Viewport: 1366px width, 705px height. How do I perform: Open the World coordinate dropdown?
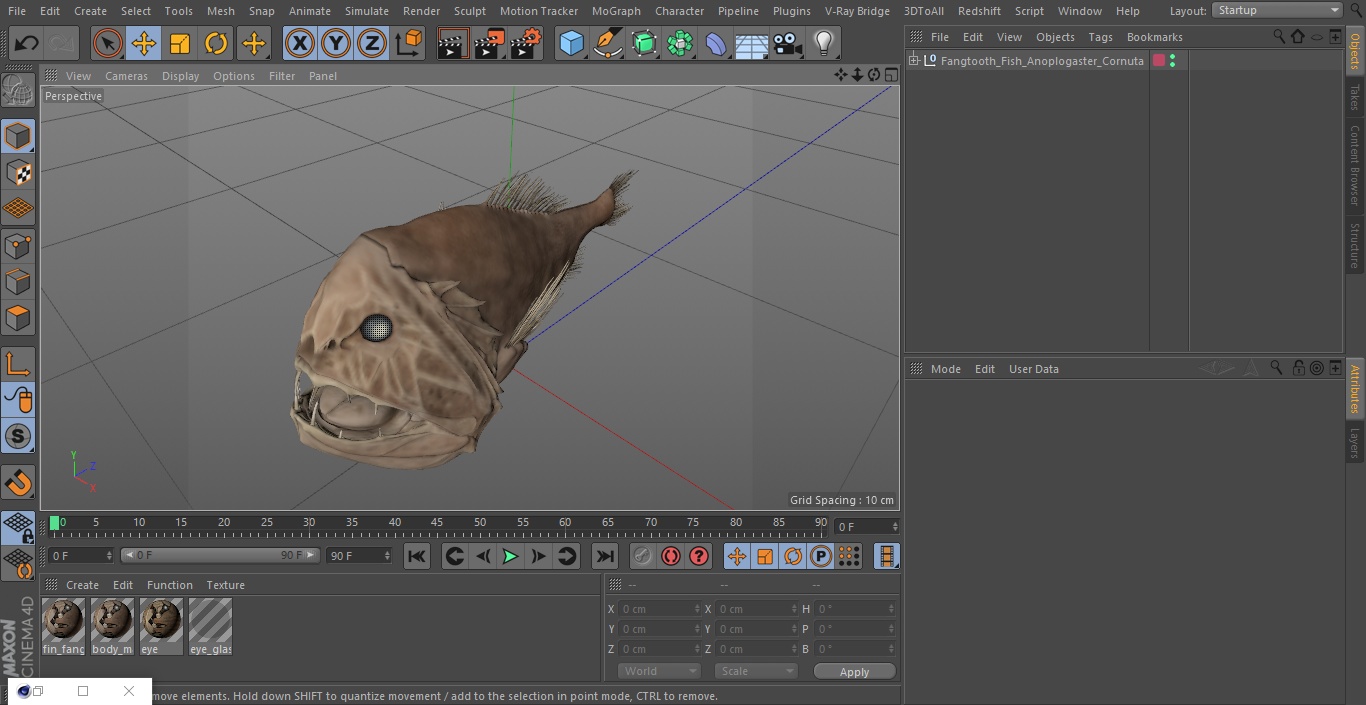click(658, 671)
